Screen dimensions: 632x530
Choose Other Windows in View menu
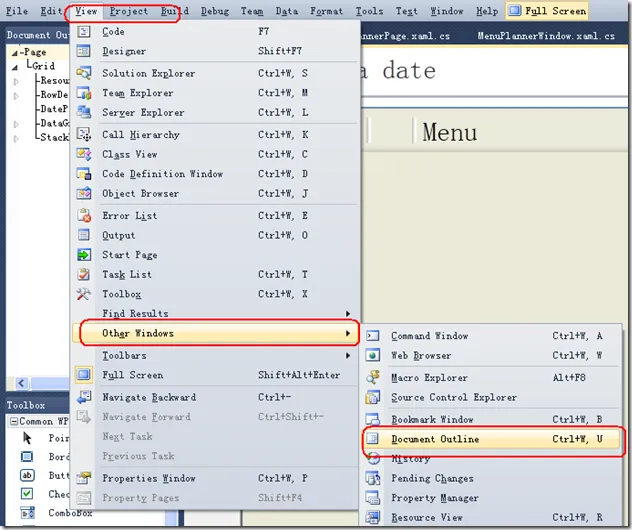[x=216, y=333]
